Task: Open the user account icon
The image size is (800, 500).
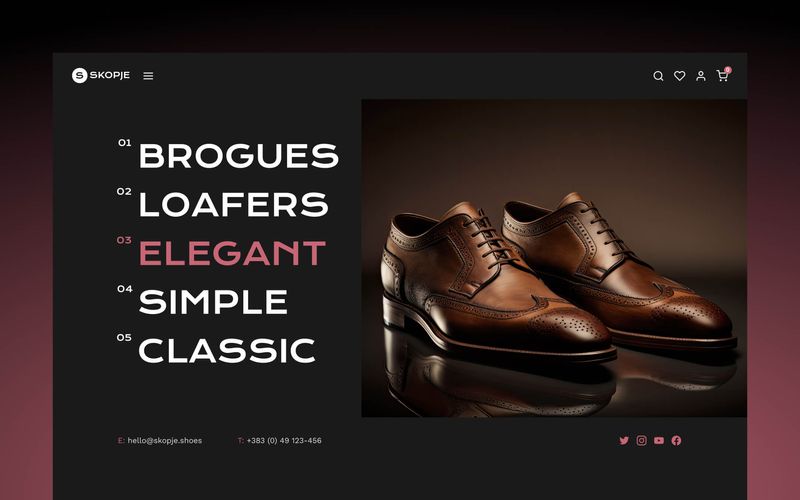Action: pos(701,76)
